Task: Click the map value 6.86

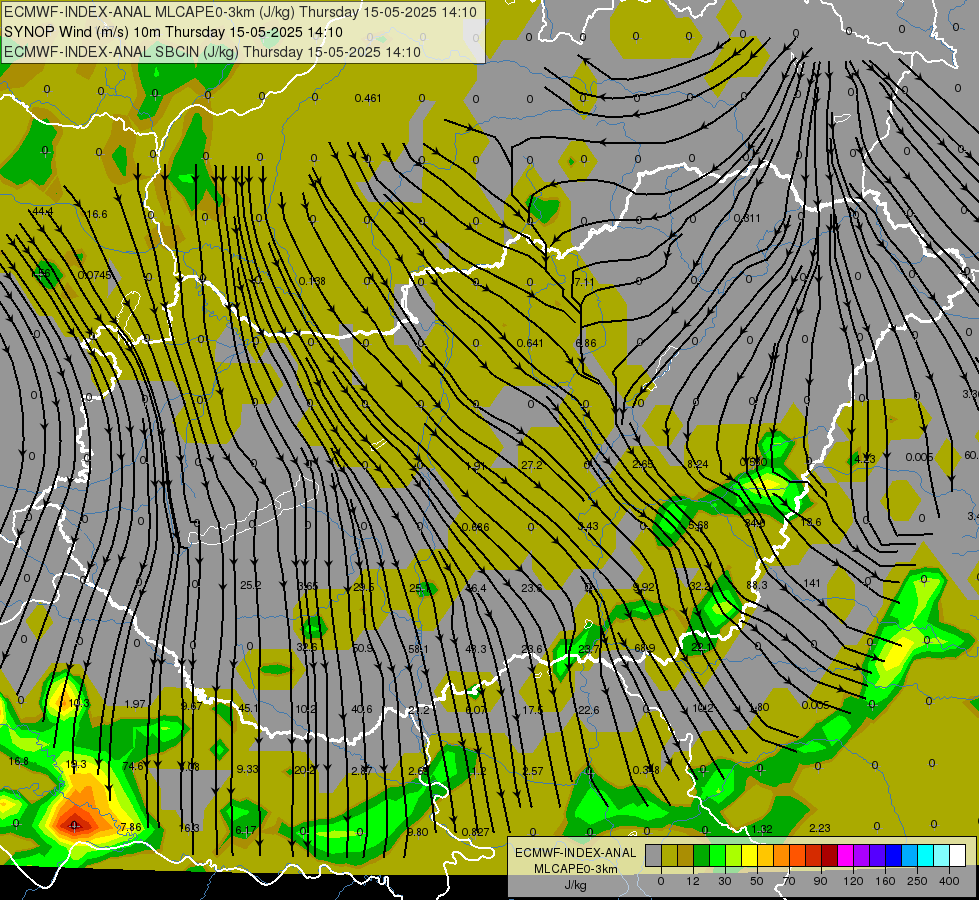Action: 586,343
